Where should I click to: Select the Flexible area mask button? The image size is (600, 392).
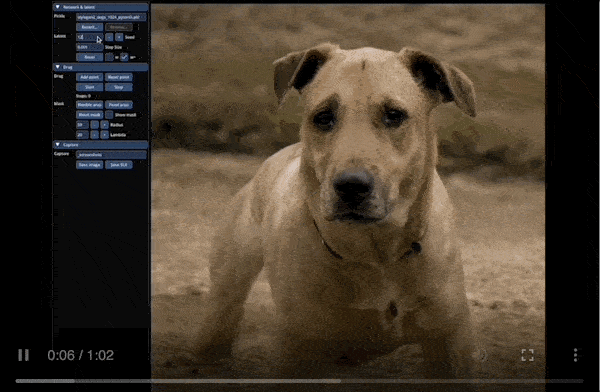click(x=89, y=105)
